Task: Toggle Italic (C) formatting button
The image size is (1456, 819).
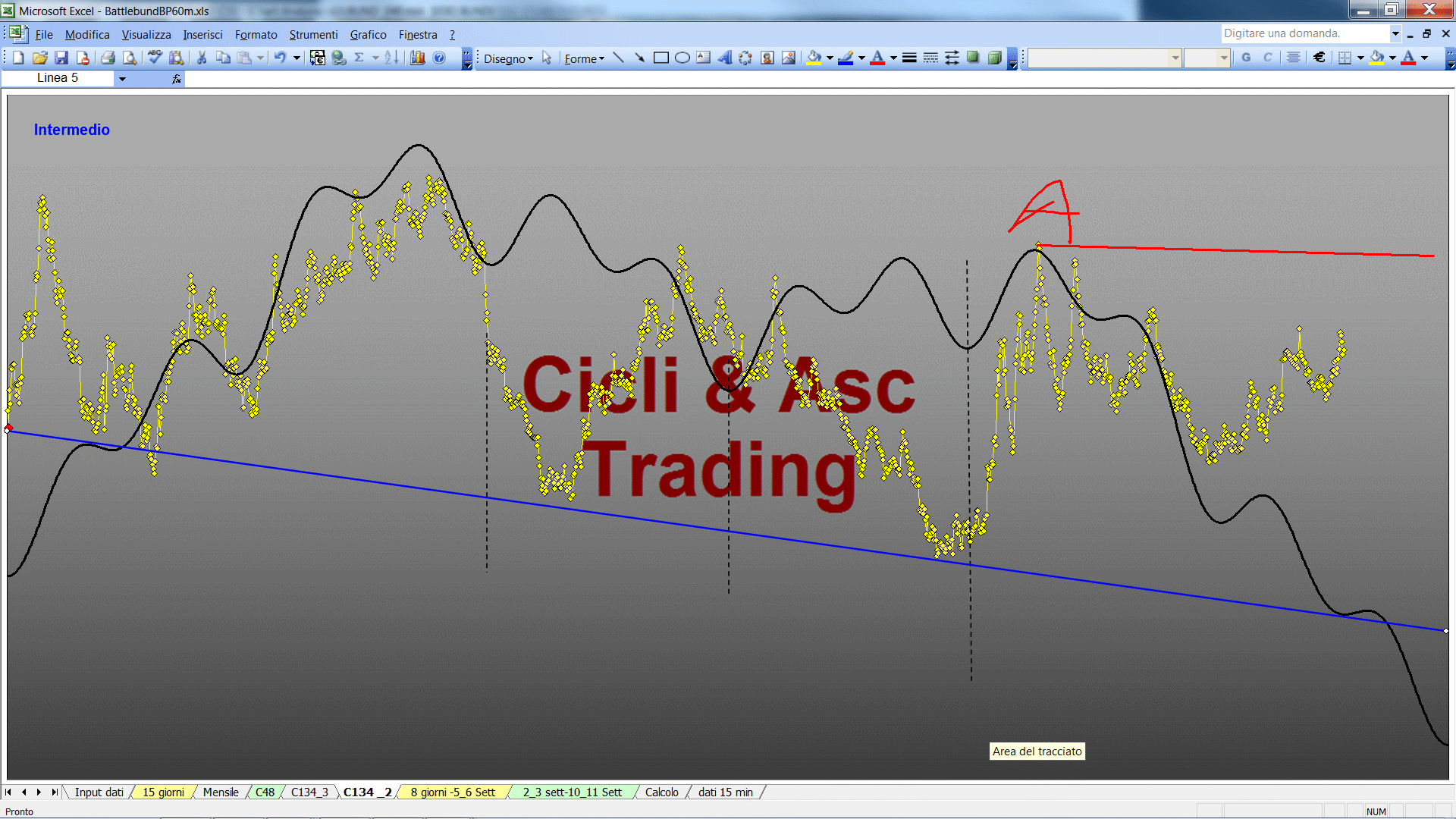Action: [x=1267, y=58]
